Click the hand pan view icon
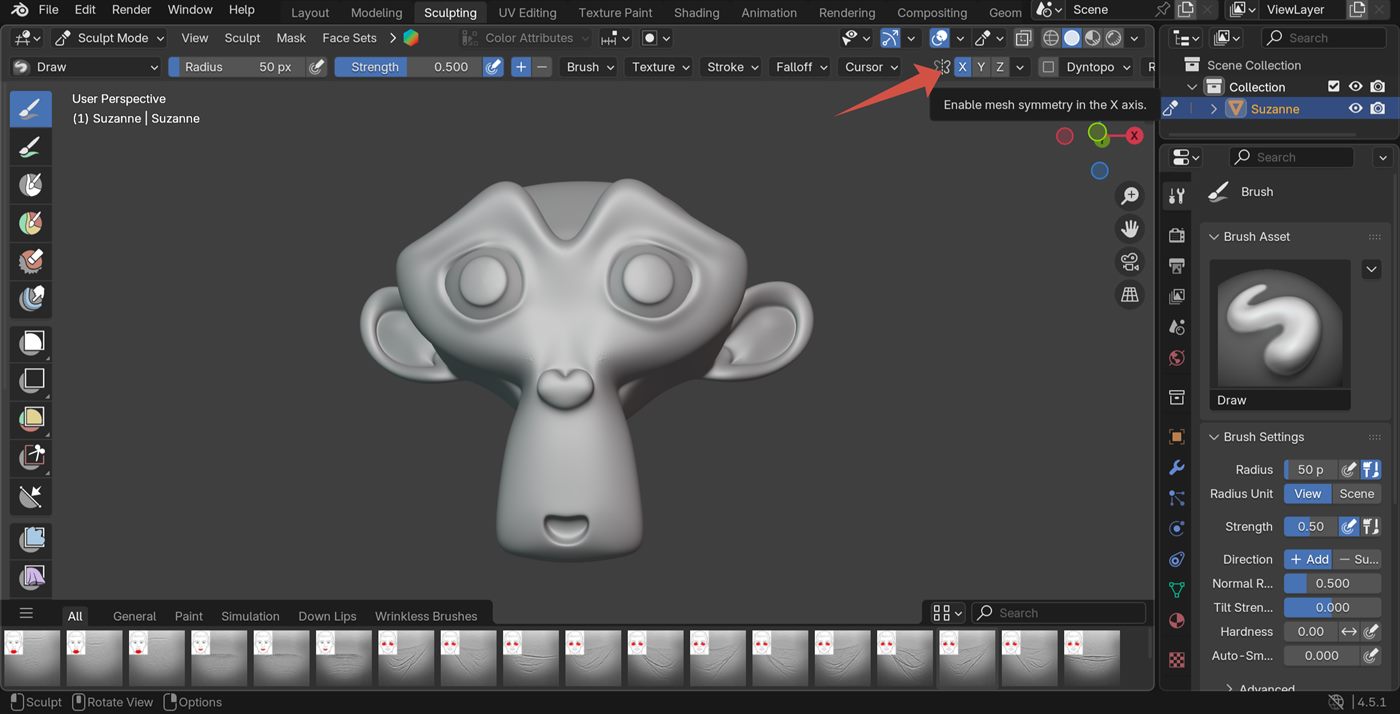The width and height of the screenshot is (1400, 714). pyautogui.click(x=1130, y=229)
